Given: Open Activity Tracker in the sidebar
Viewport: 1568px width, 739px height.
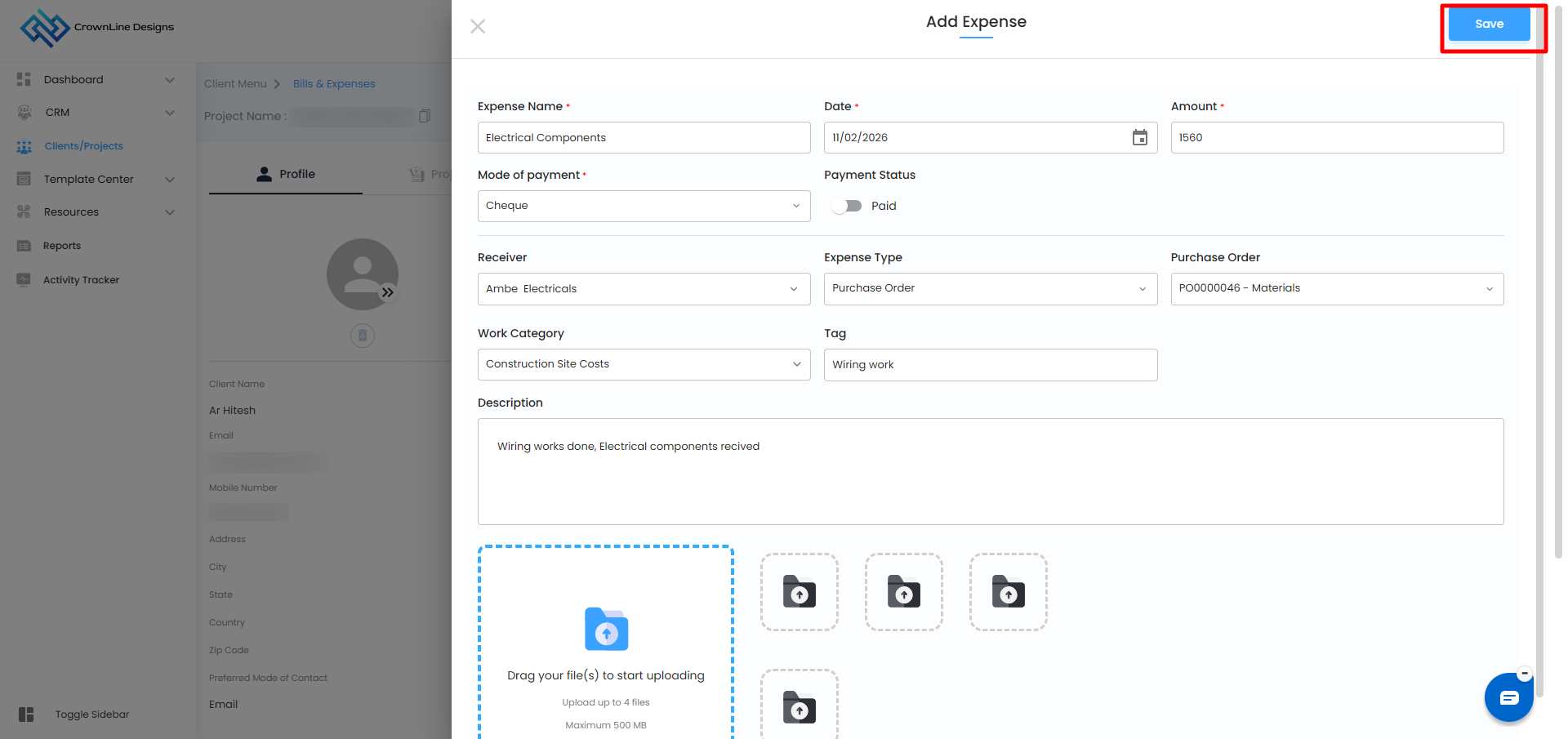Looking at the screenshot, I should tap(81, 279).
